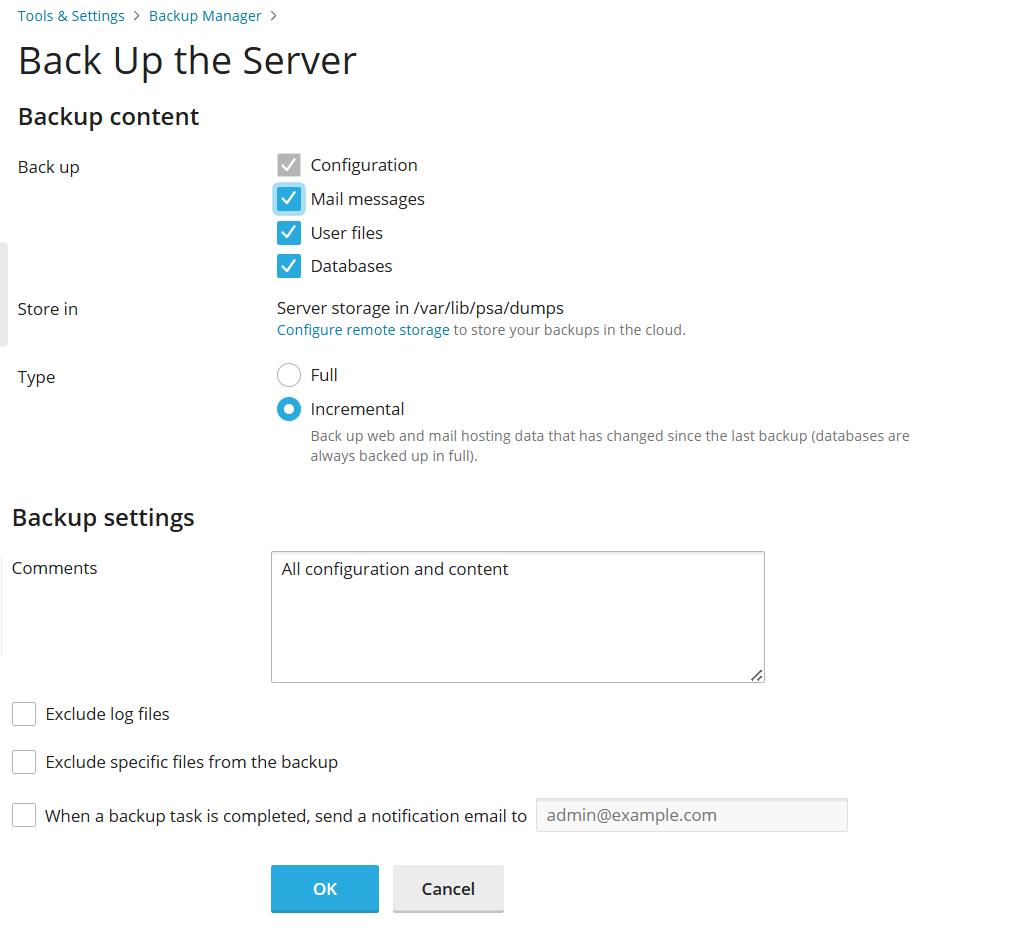Viewport: 1024px width, 930px height.
Task: Enable Exclude log files
Action: [24, 713]
